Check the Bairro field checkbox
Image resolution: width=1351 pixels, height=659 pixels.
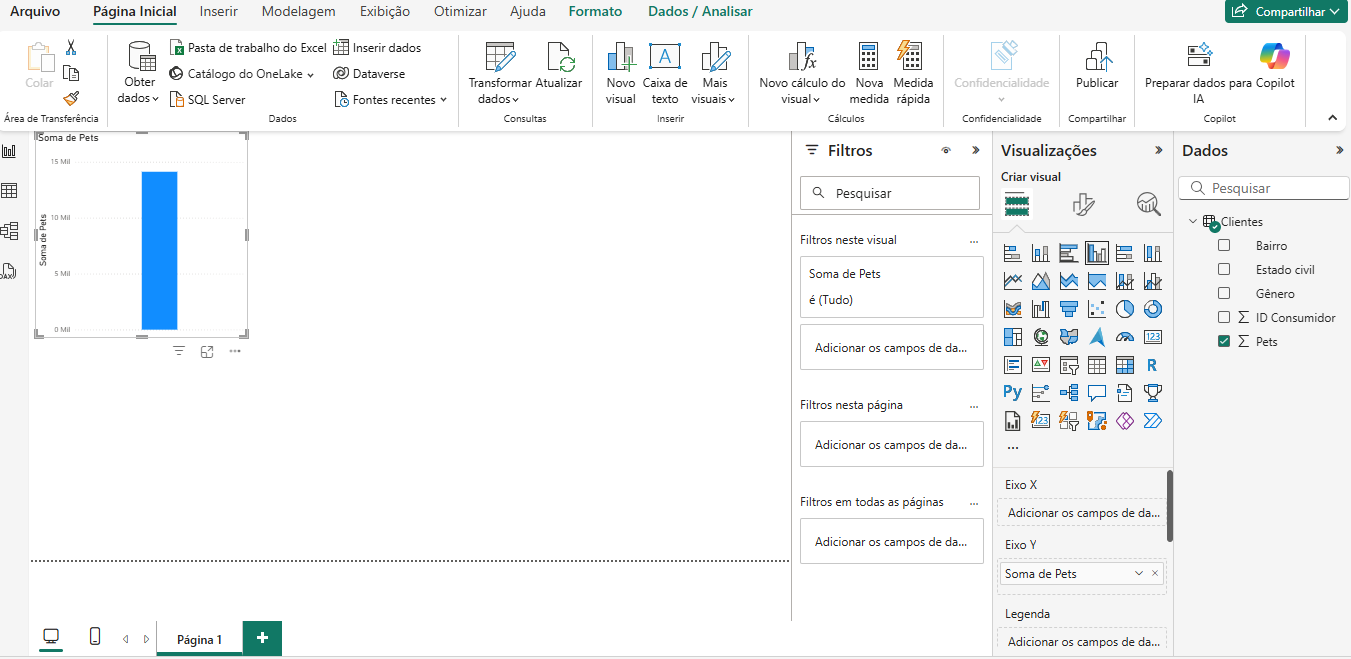click(x=1224, y=245)
